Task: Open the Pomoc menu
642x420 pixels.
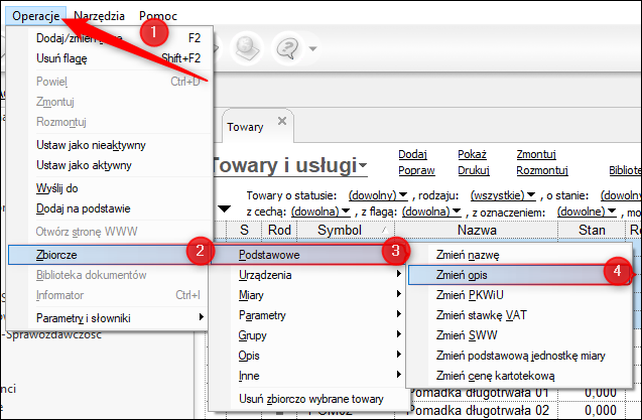Action: [x=158, y=16]
